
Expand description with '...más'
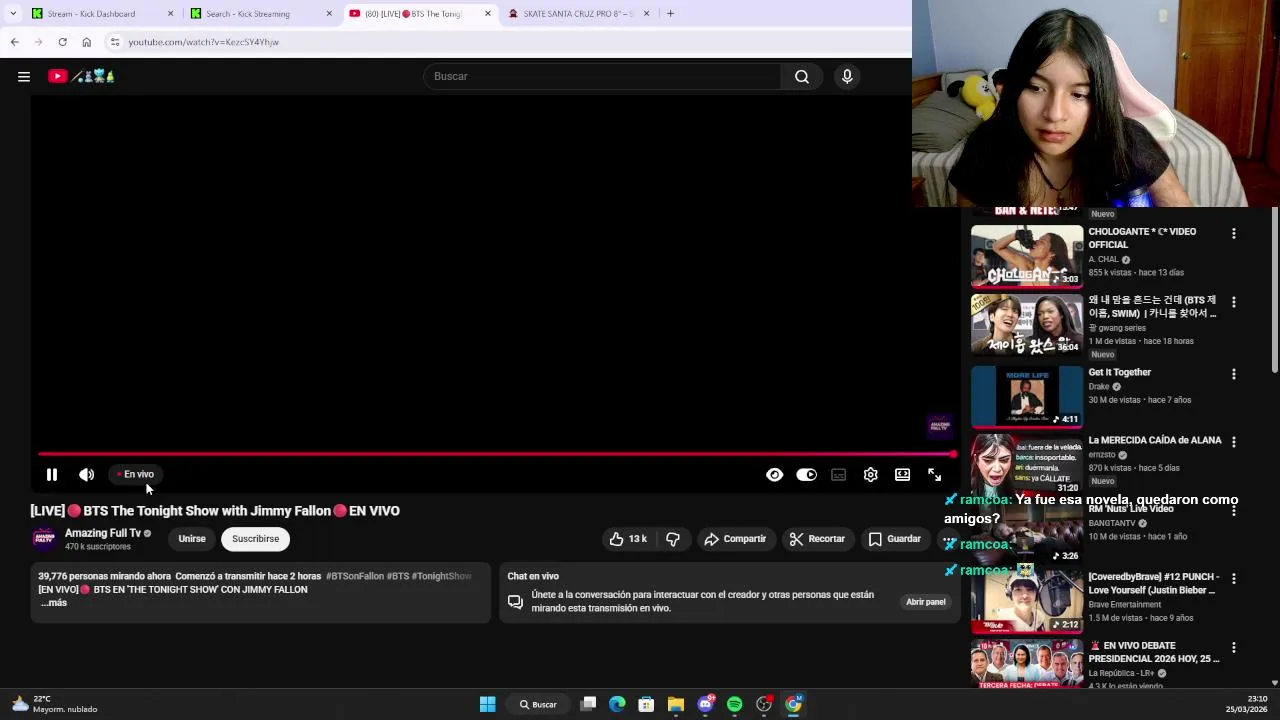pyautogui.click(x=54, y=603)
